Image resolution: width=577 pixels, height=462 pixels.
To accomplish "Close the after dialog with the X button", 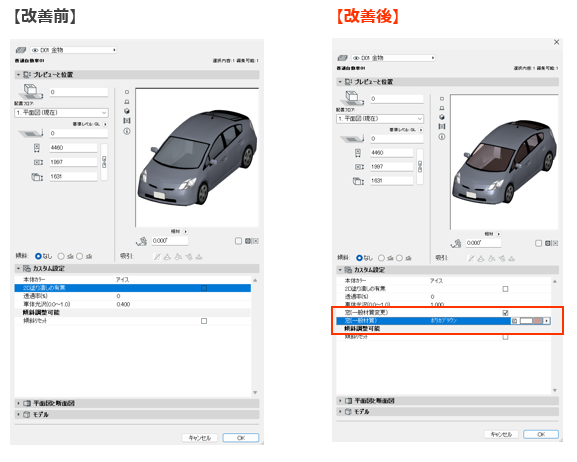I will tap(556, 42).
